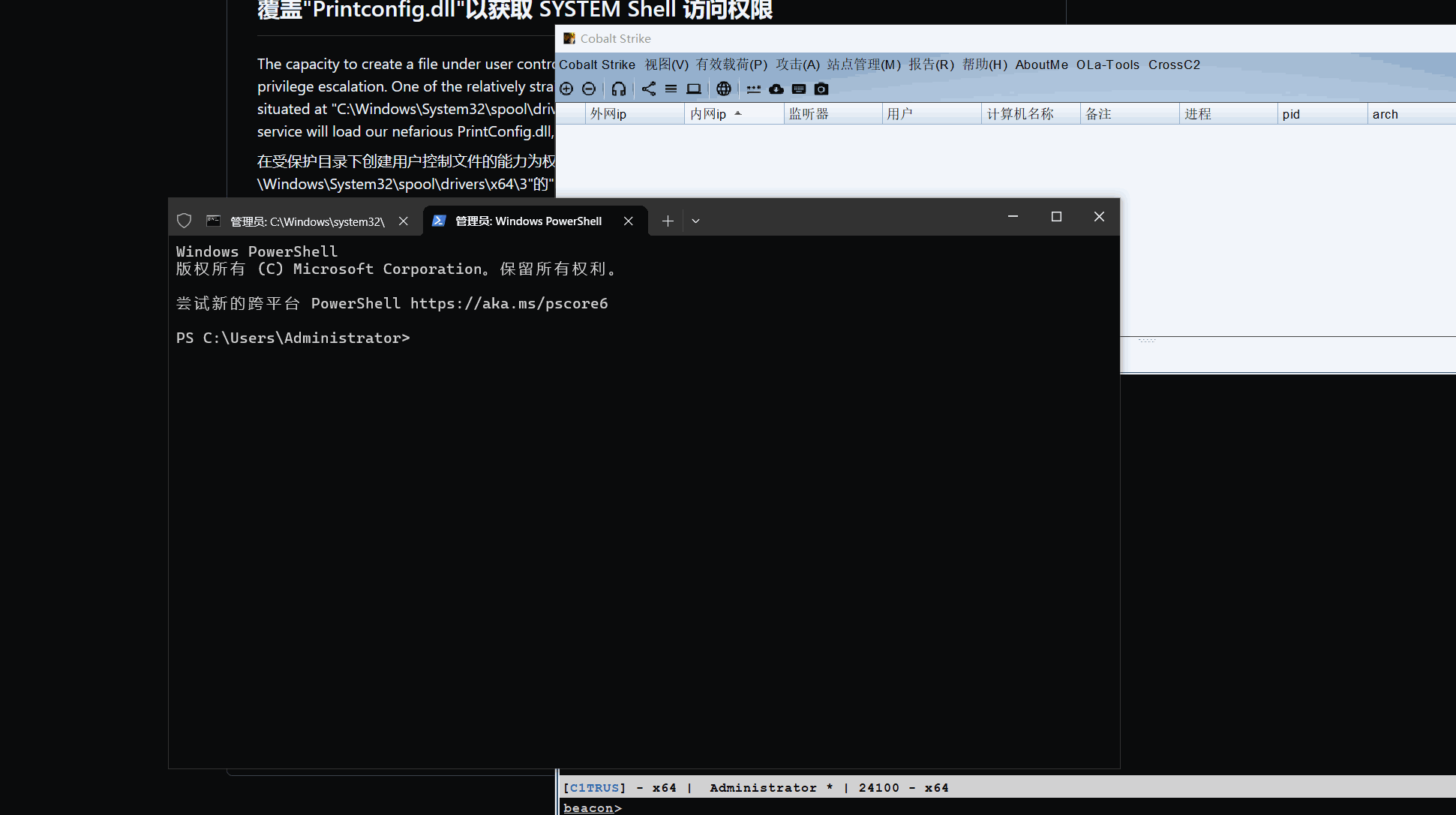Expand the terminal new-tab profile dropdown
1456x815 pixels.
[695, 221]
